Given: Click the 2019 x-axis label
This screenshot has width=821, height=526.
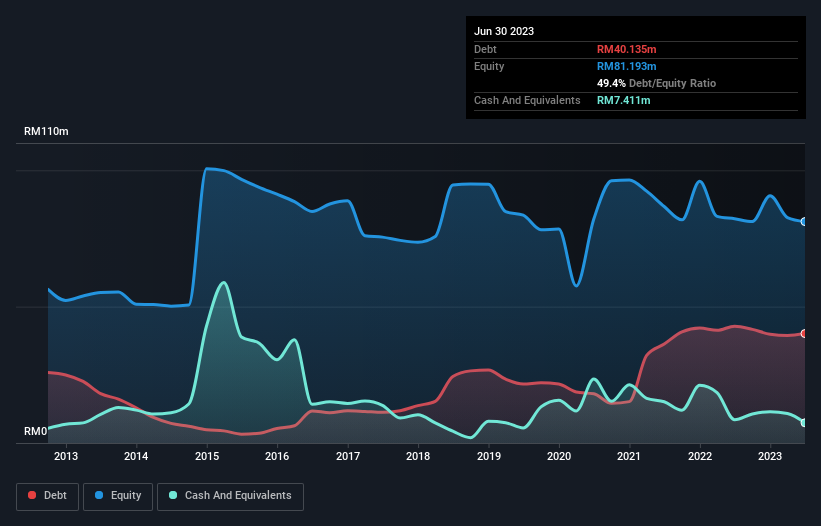Looking at the screenshot, I should (x=489, y=456).
